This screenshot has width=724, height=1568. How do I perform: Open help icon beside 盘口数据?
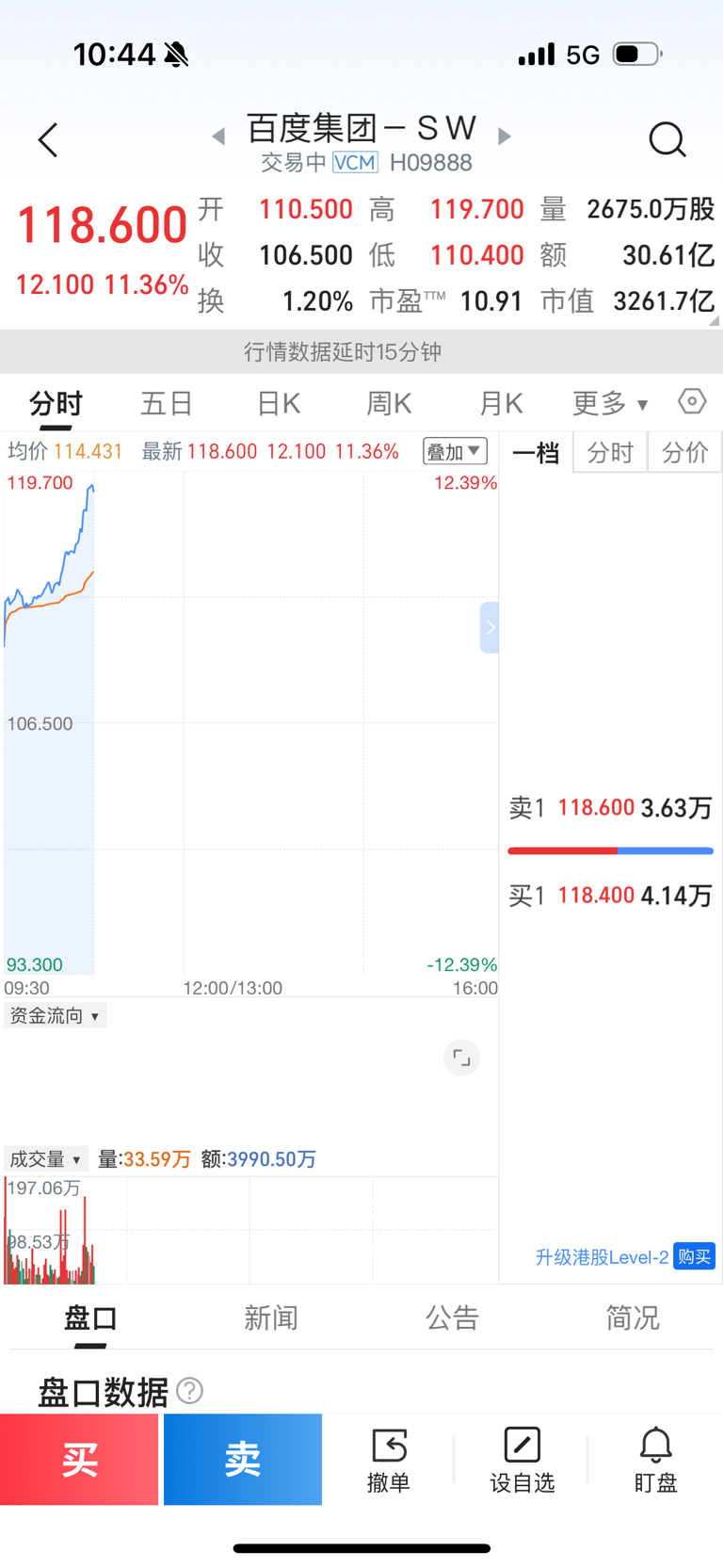point(190,1391)
